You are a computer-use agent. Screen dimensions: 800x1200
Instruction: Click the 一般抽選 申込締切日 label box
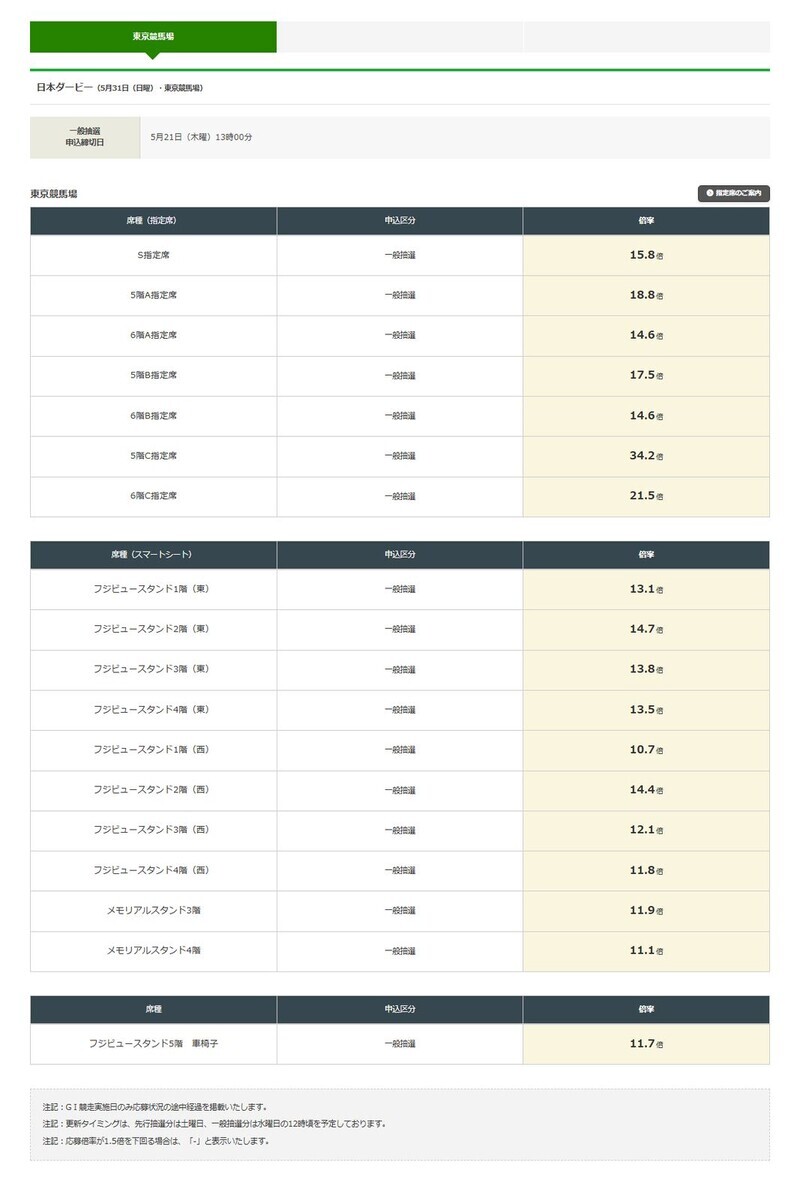tap(85, 137)
